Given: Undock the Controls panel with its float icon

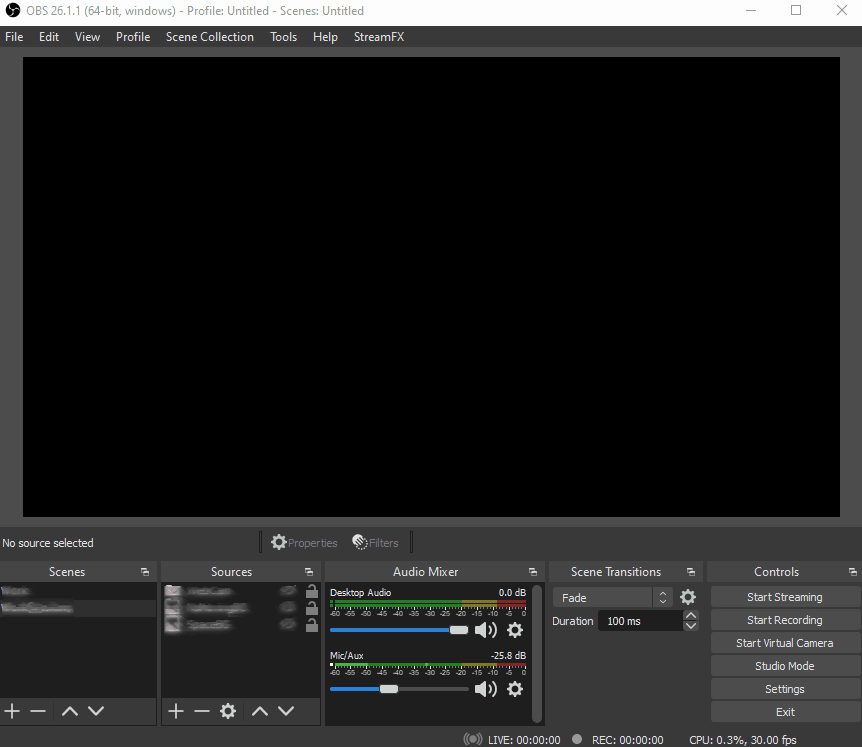Looking at the screenshot, I should [x=853, y=572].
